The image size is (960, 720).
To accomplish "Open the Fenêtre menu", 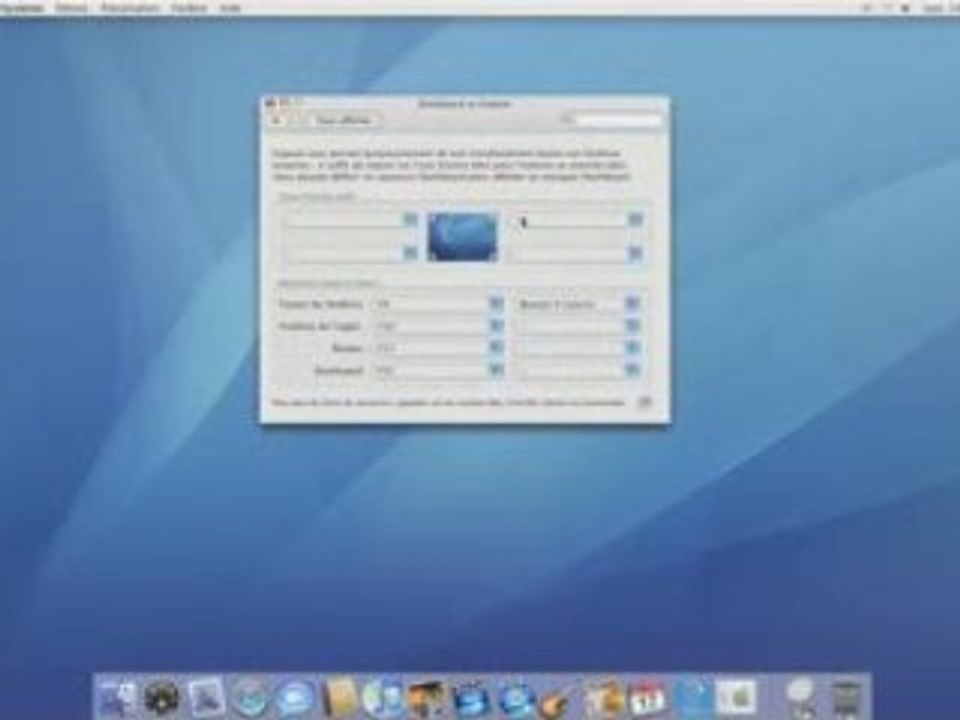I will point(189,7).
